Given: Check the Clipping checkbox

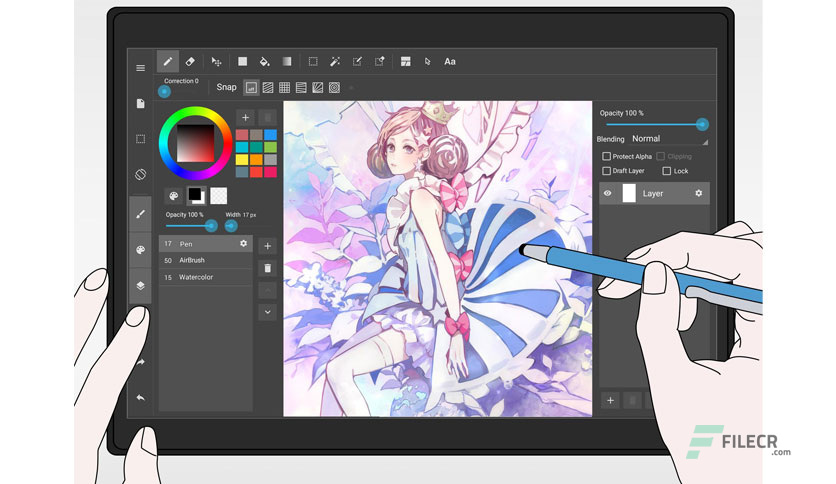Looking at the screenshot, I should [661, 156].
